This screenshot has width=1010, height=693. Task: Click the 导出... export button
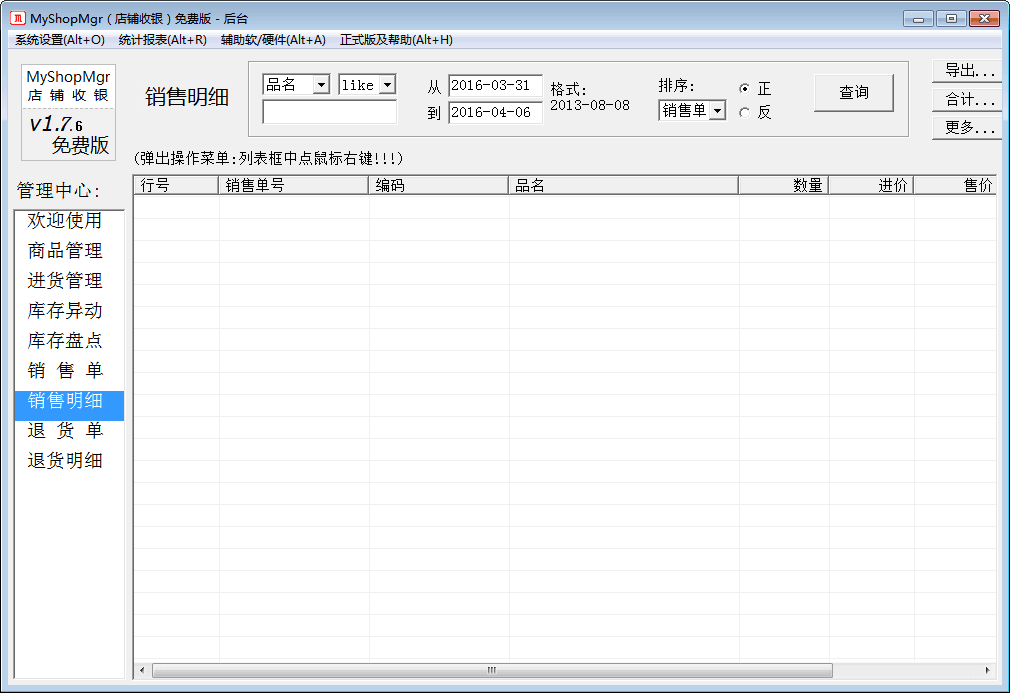click(x=968, y=71)
